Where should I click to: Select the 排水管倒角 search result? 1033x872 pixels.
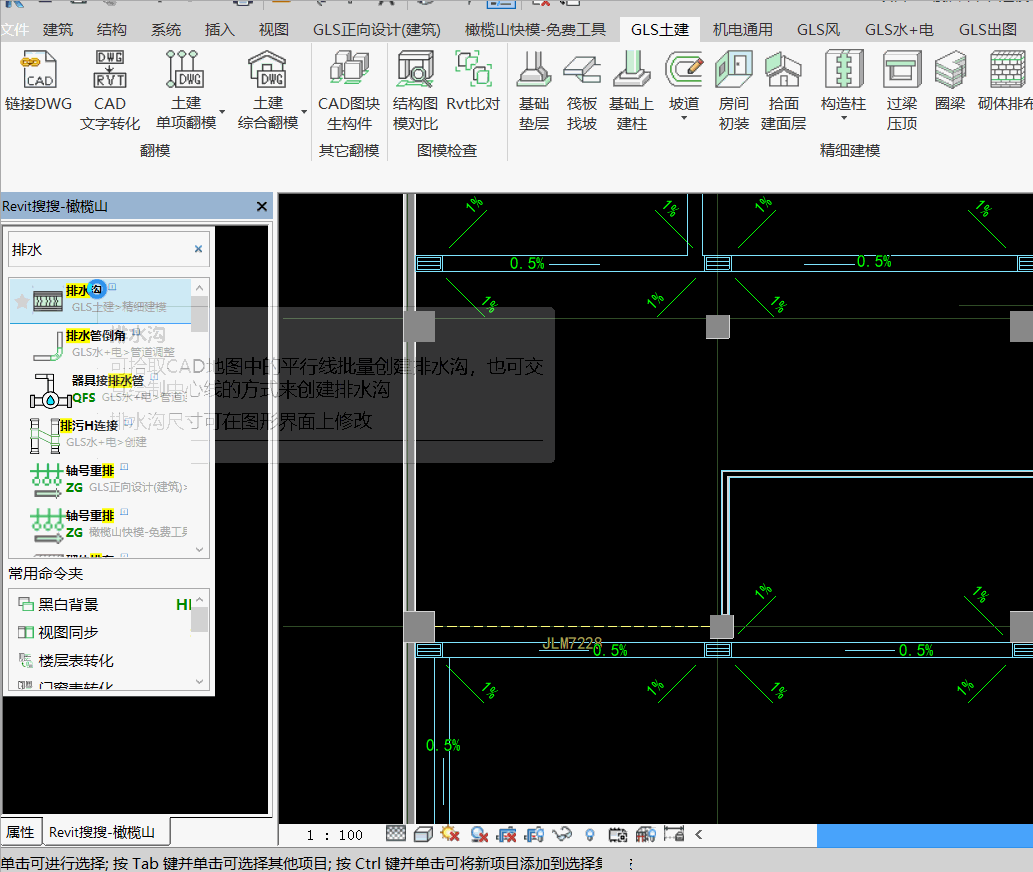(101, 344)
